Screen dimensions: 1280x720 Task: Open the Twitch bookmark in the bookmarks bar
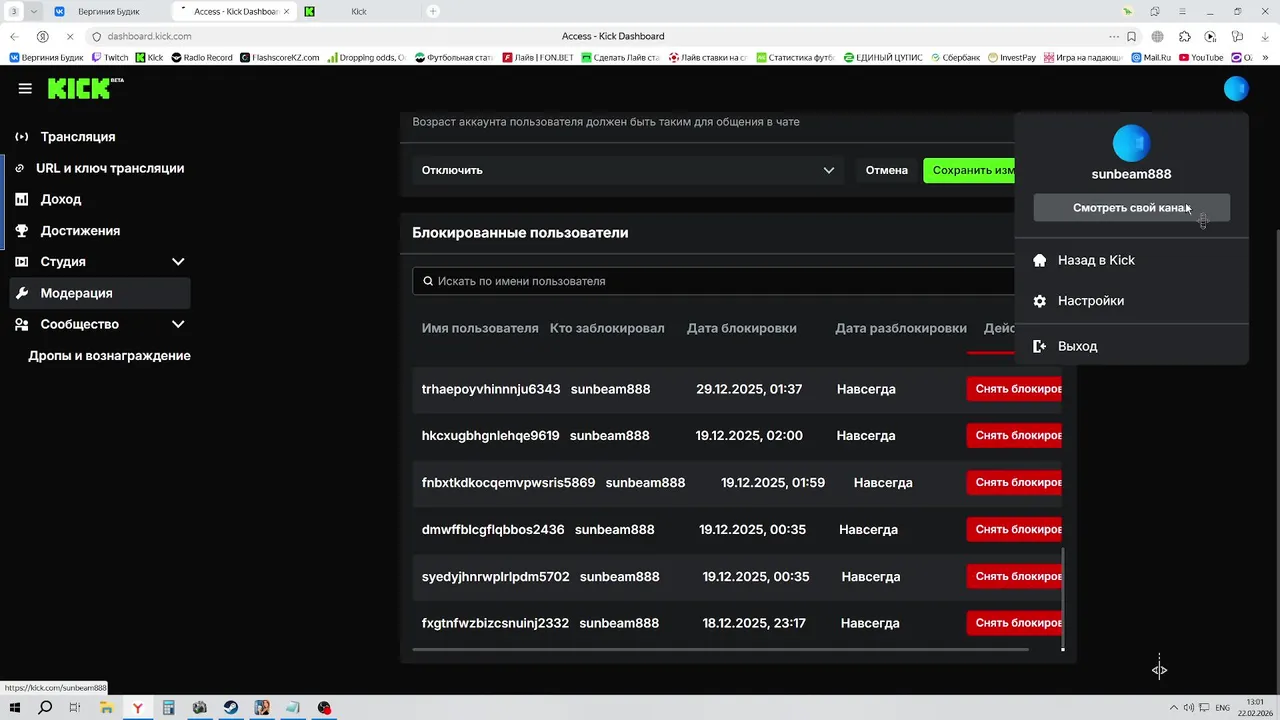pyautogui.click(x=110, y=58)
